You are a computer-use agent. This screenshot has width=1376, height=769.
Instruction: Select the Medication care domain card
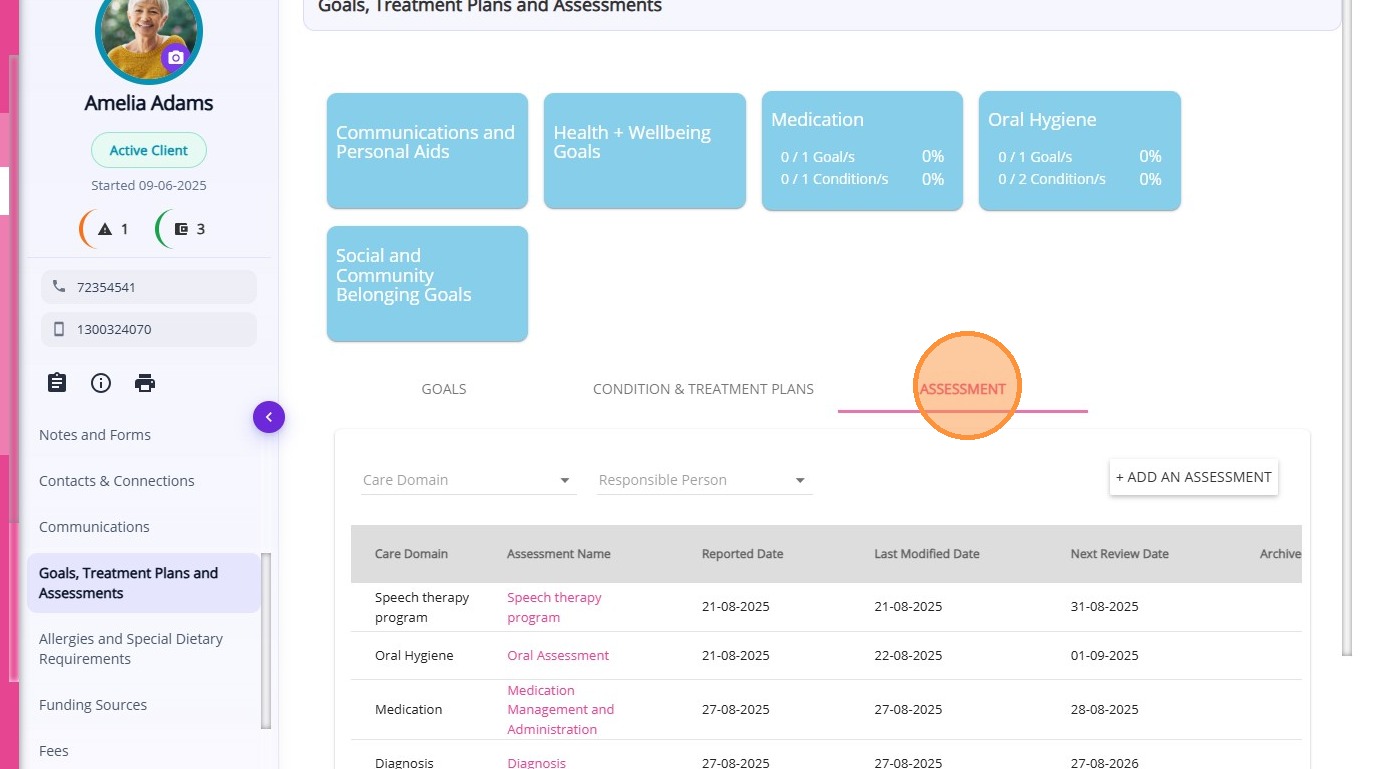[x=862, y=150]
